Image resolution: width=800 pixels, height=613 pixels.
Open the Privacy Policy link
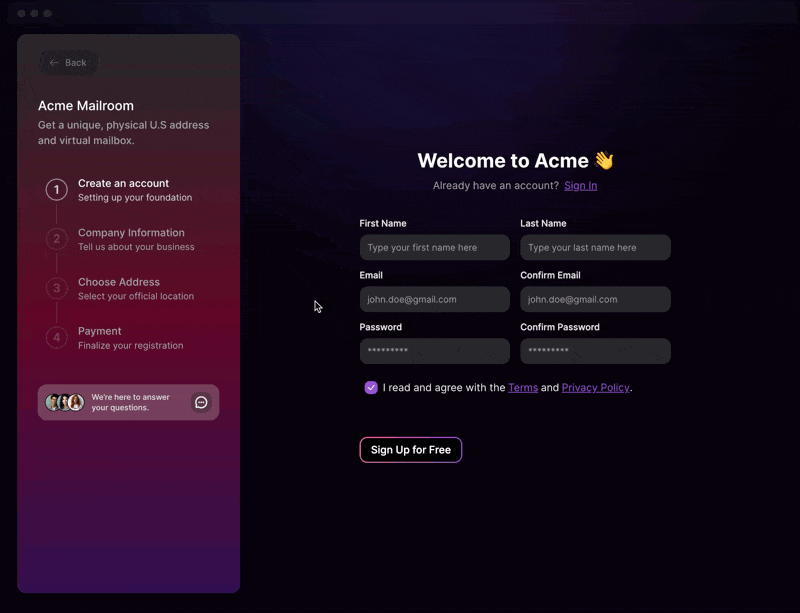pos(595,387)
